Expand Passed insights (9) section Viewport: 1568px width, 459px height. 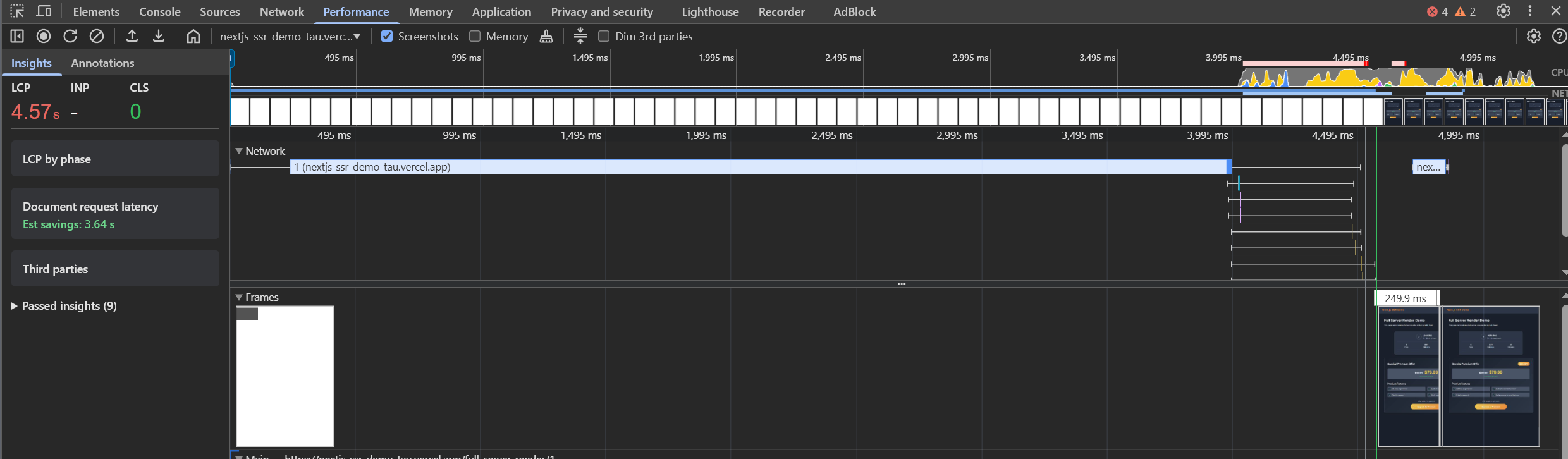coord(64,306)
